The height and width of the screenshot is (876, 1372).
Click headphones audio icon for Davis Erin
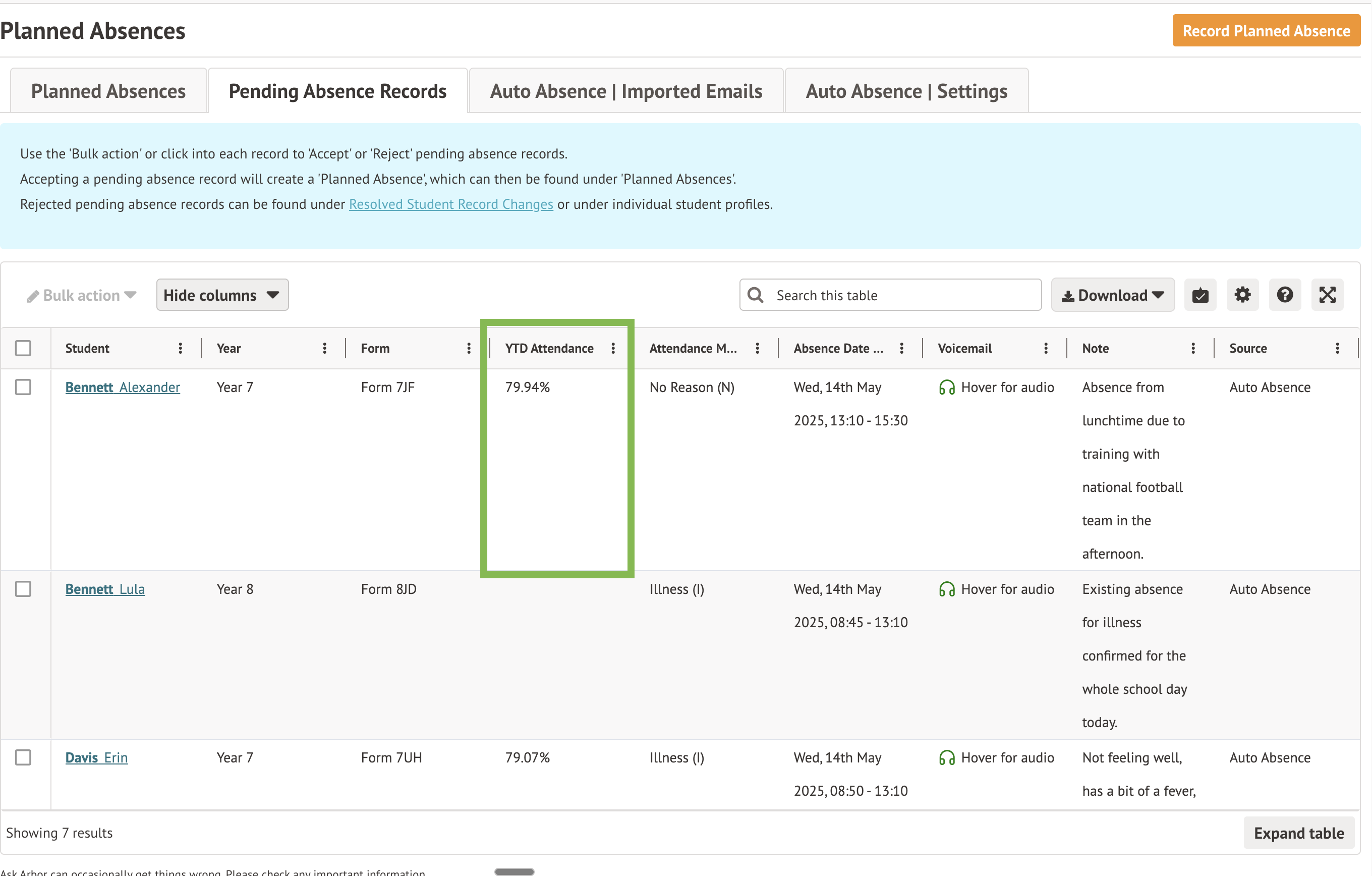946,758
